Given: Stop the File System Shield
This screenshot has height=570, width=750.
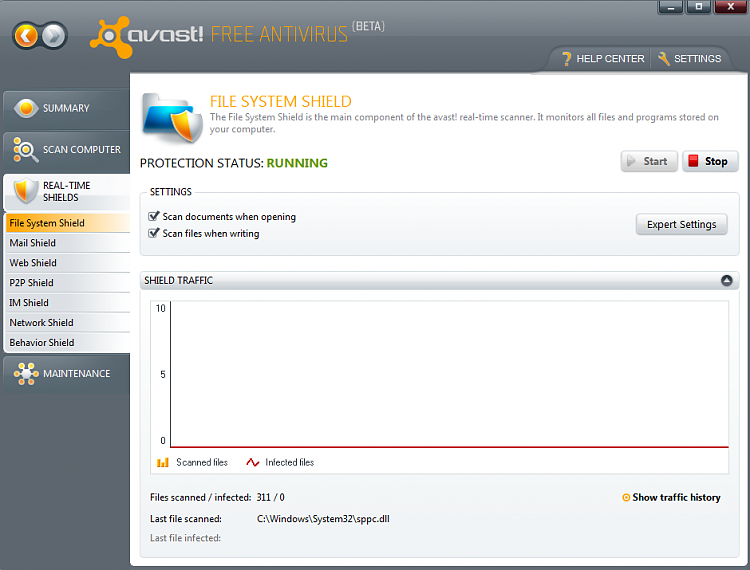Looking at the screenshot, I should 710,161.
